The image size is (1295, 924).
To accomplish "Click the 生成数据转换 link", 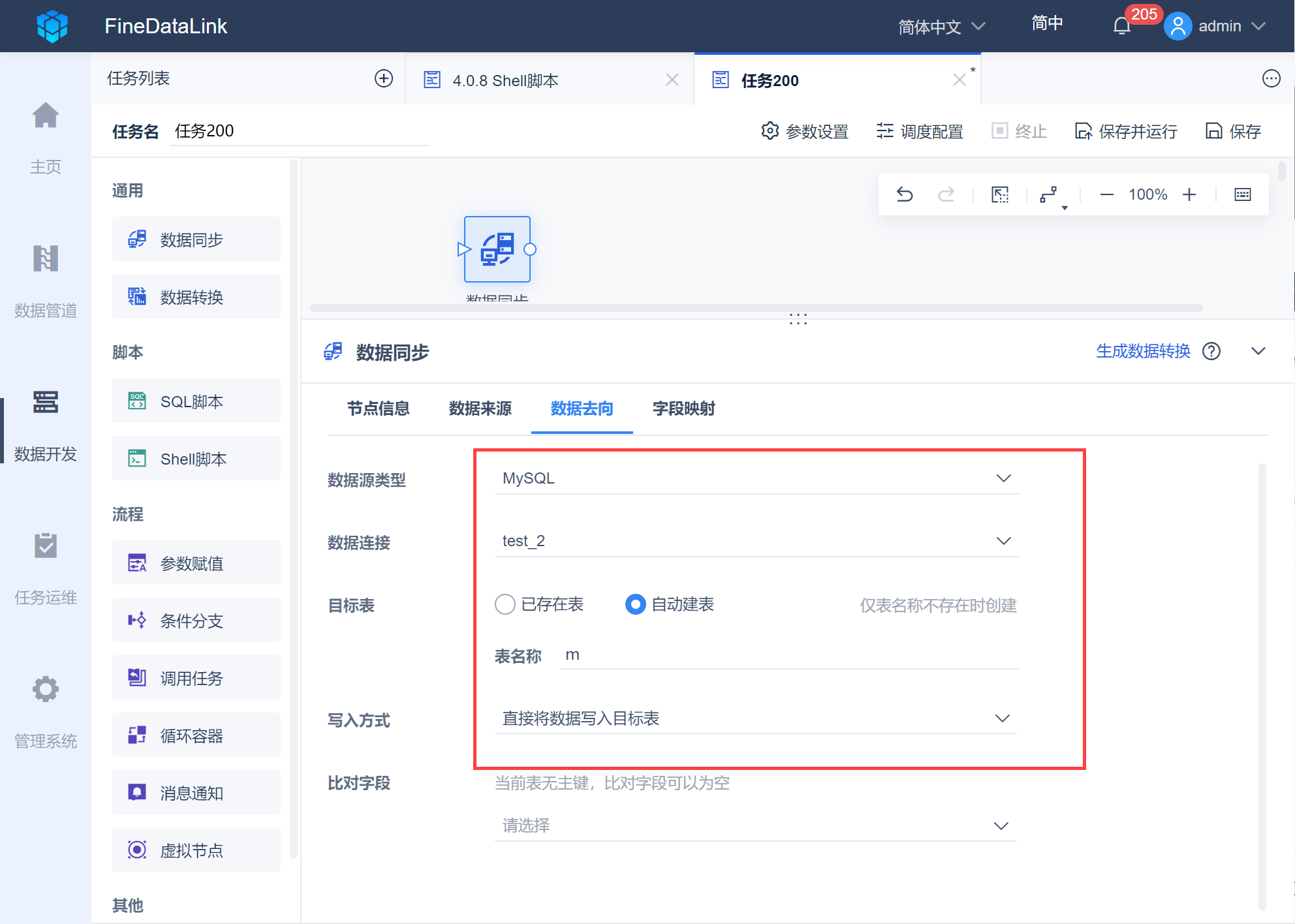I will coord(1143,351).
